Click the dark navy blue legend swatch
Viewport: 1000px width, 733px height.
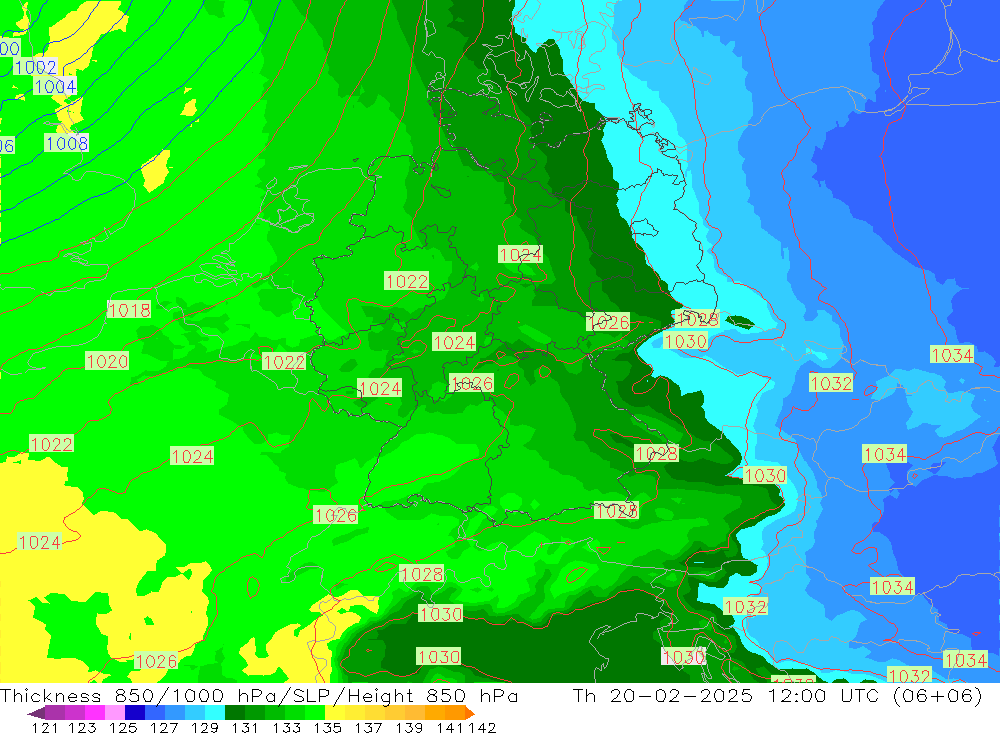tap(135, 712)
